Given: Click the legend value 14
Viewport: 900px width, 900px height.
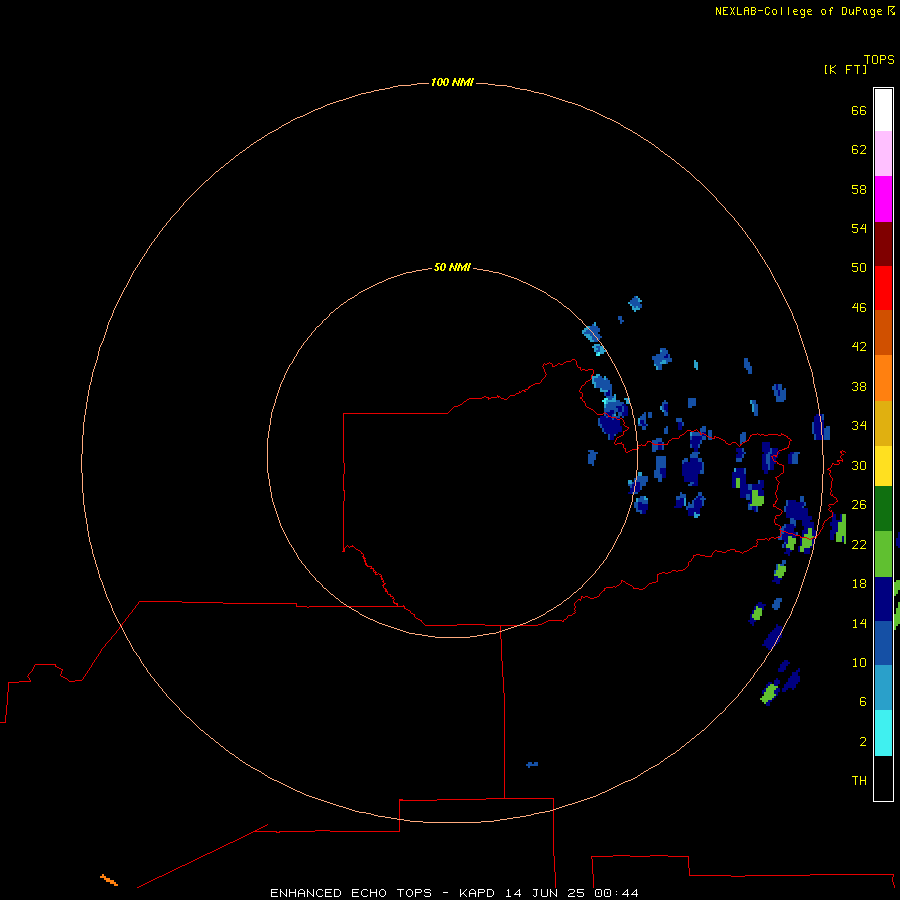Looking at the screenshot, I should point(859,623).
